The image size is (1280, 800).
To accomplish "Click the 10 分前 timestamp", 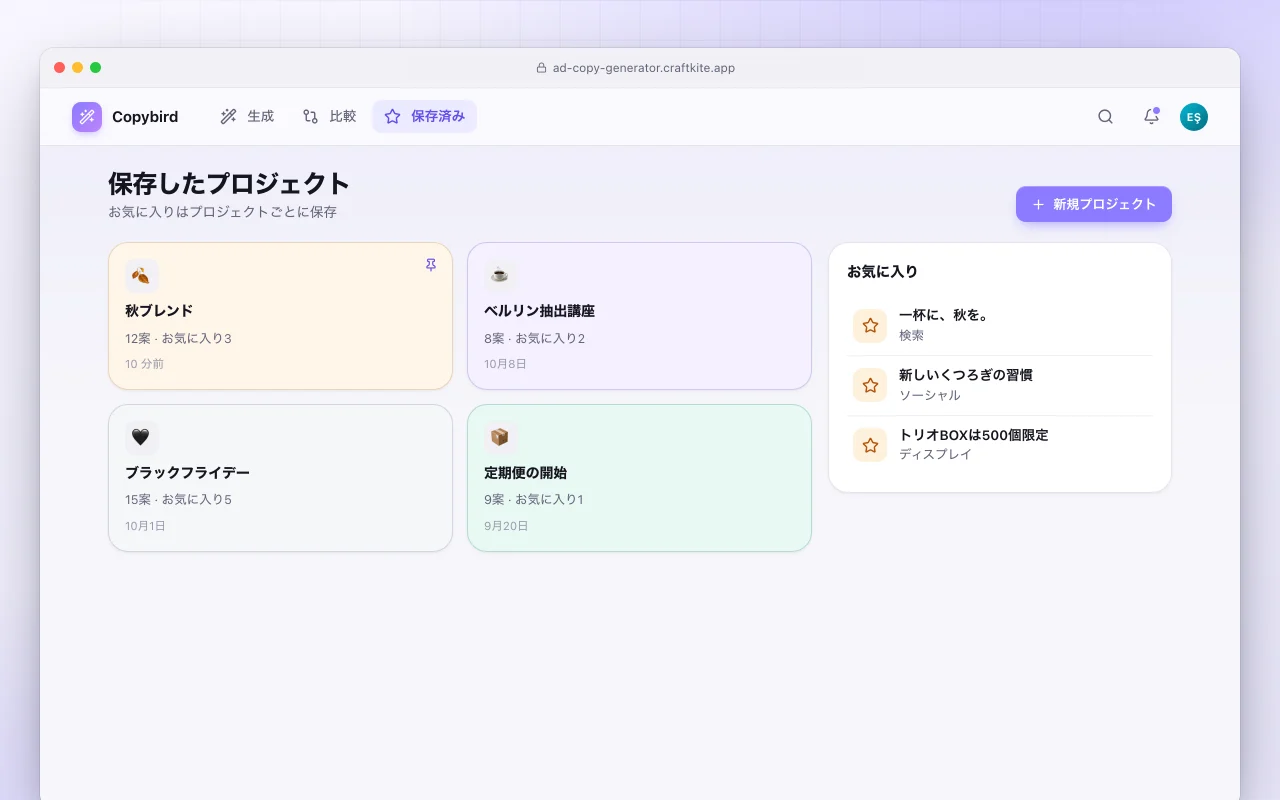I will pyautogui.click(x=145, y=364).
